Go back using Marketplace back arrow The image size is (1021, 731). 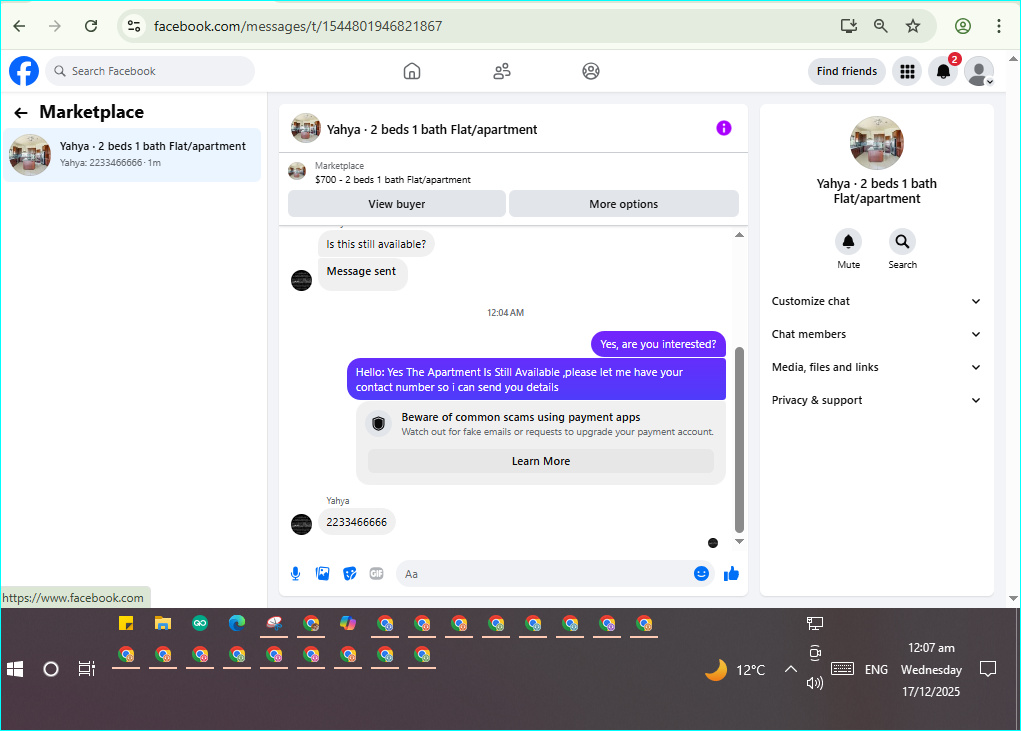(21, 113)
